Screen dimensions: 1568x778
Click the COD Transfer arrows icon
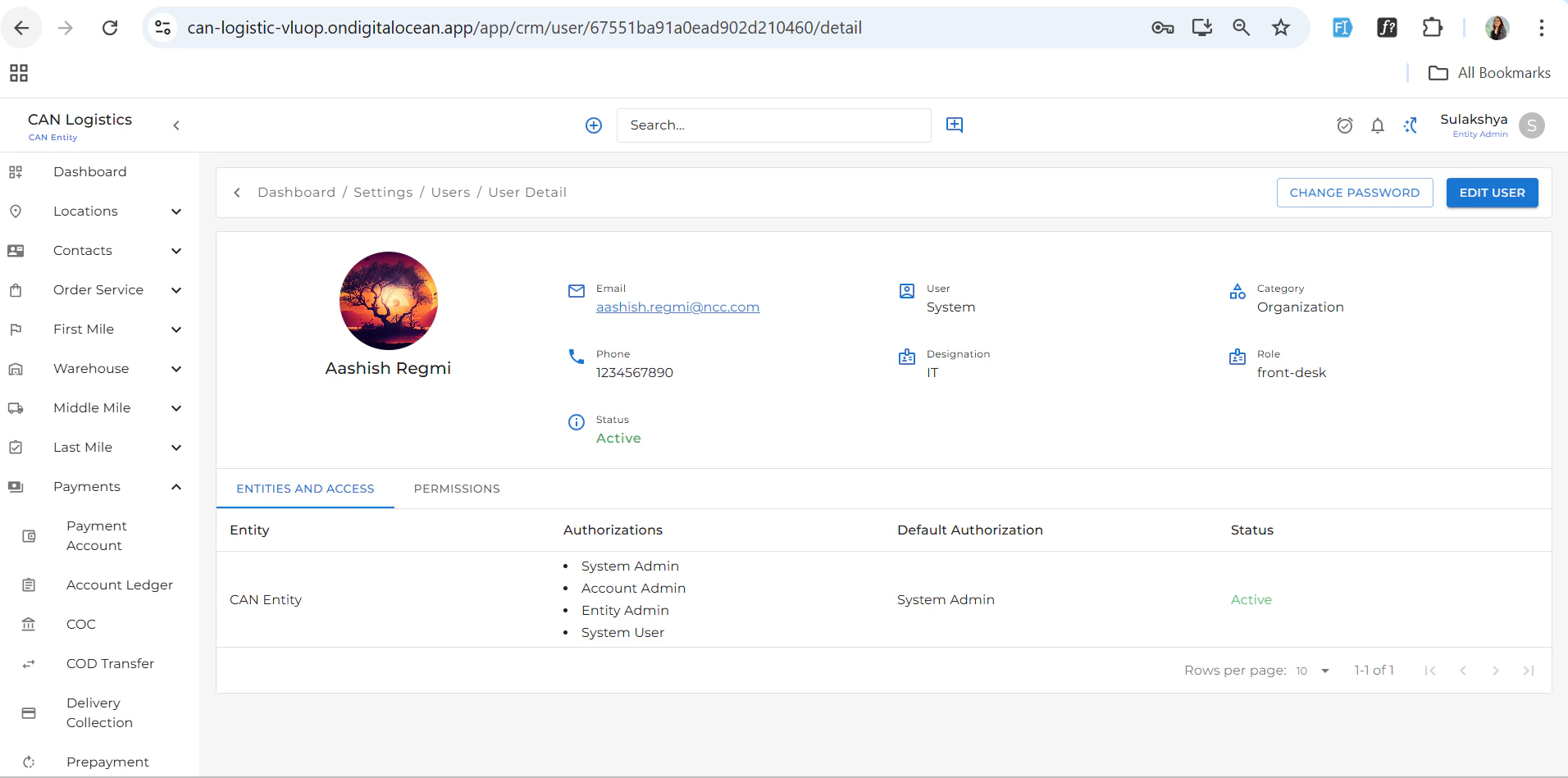29,664
